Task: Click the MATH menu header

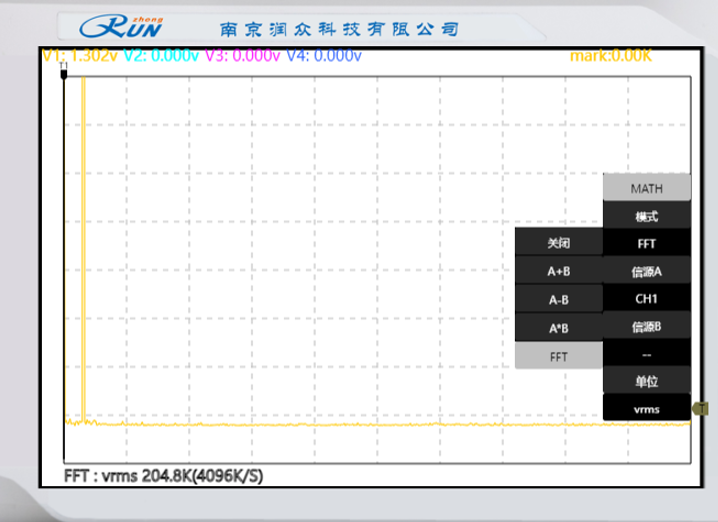Action: point(646,188)
